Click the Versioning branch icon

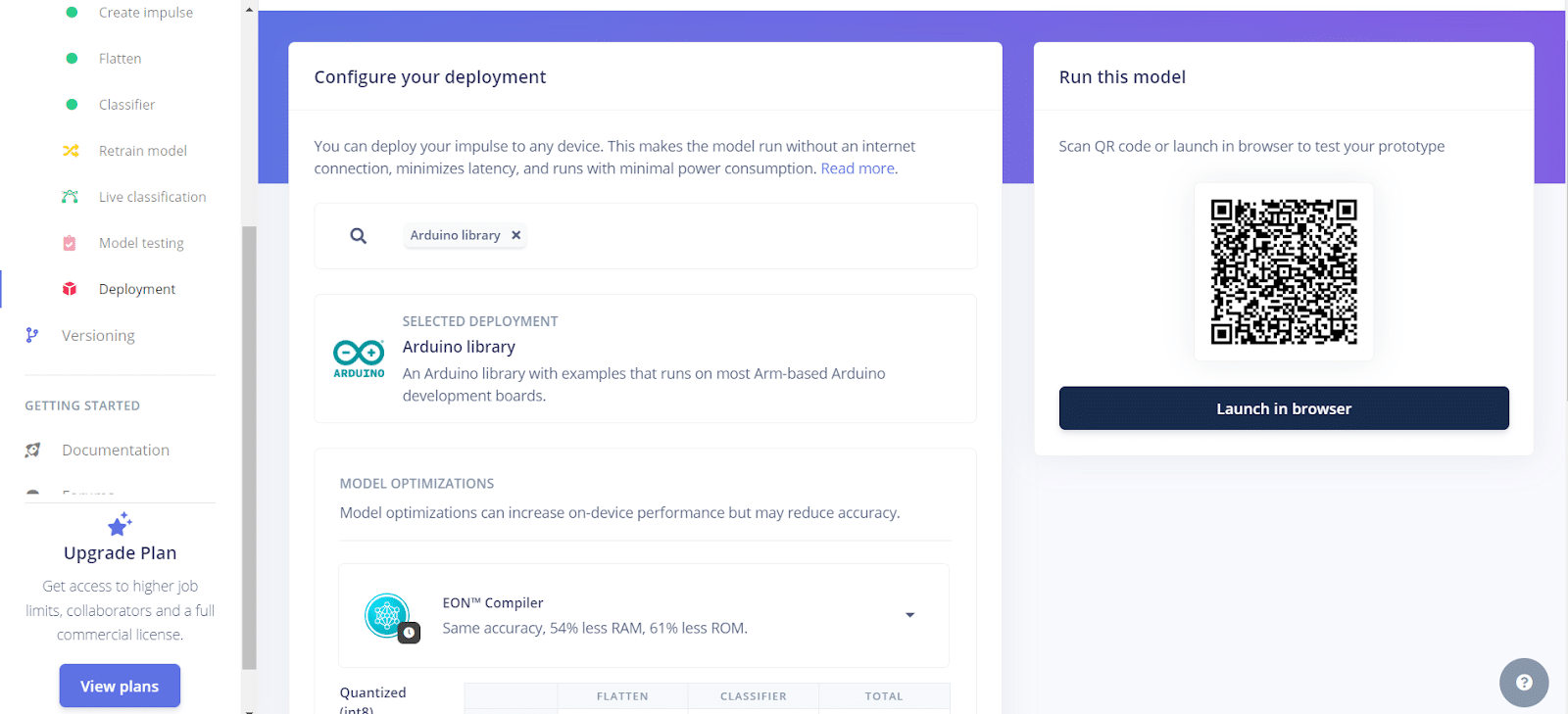pyautogui.click(x=32, y=335)
